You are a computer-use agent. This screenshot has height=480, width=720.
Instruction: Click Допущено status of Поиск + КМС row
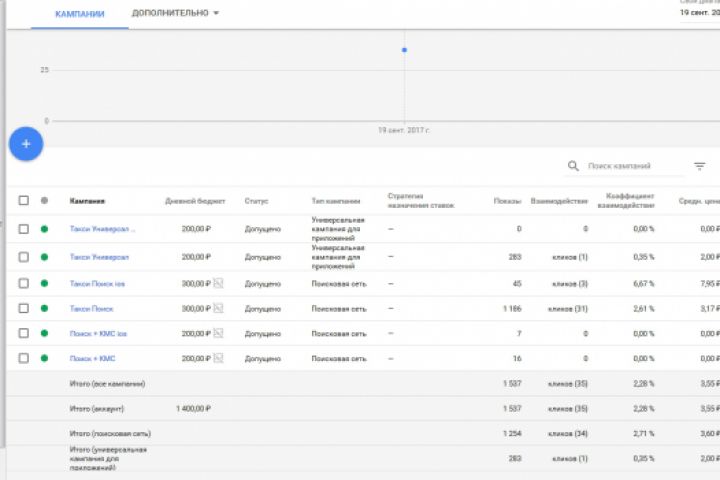[263, 358]
